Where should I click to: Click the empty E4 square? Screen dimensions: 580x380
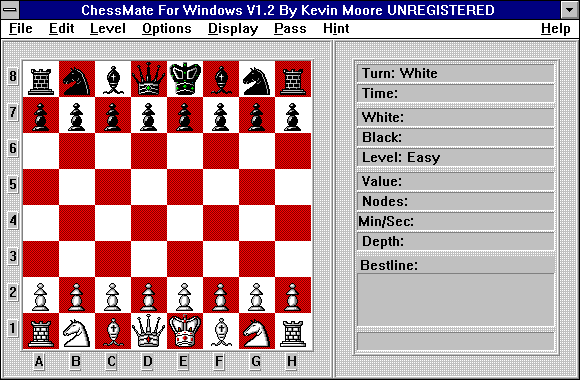[x=185, y=223]
